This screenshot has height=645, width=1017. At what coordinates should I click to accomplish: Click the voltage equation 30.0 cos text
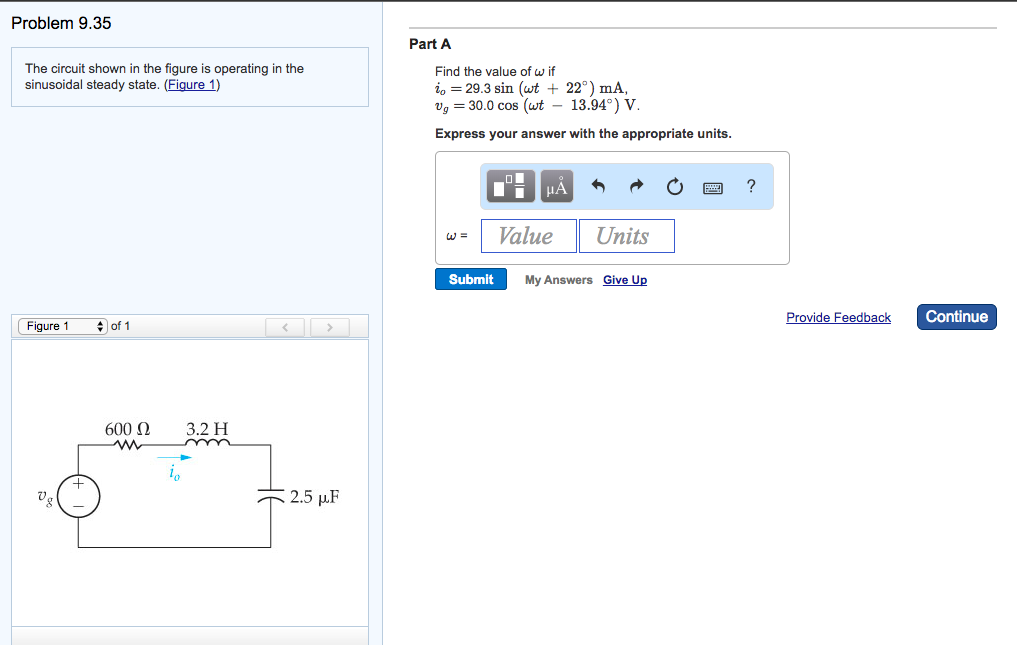coord(537,105)
